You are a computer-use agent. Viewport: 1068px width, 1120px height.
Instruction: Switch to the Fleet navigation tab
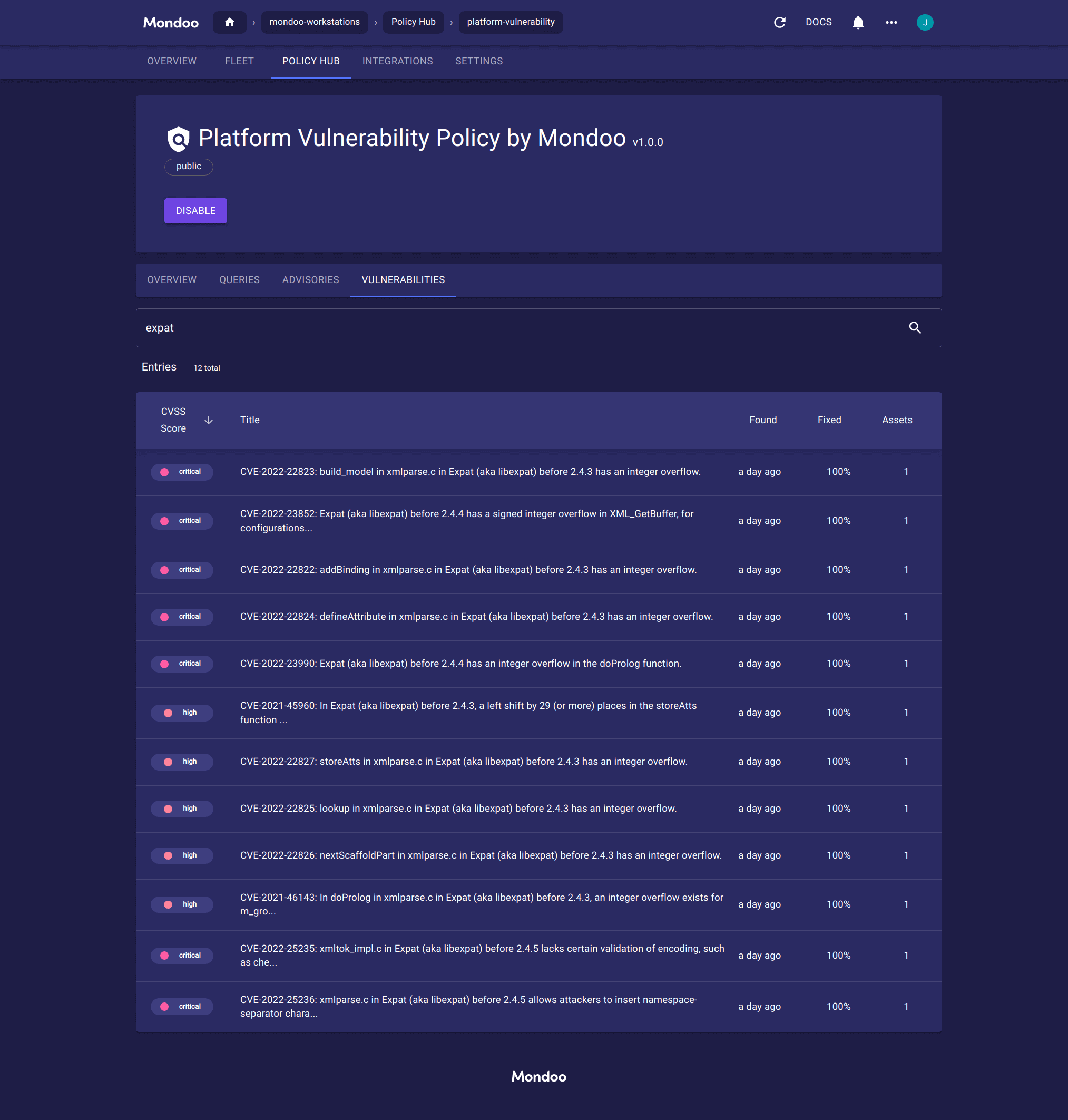tap(239, 61)
